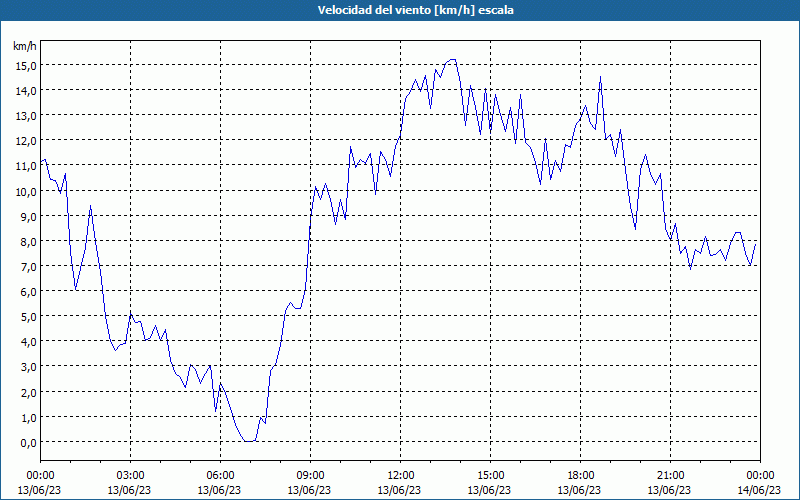Click the zero wind minimum near 07:00
This screenshot has height=500, width=800.
click(249, 441)
